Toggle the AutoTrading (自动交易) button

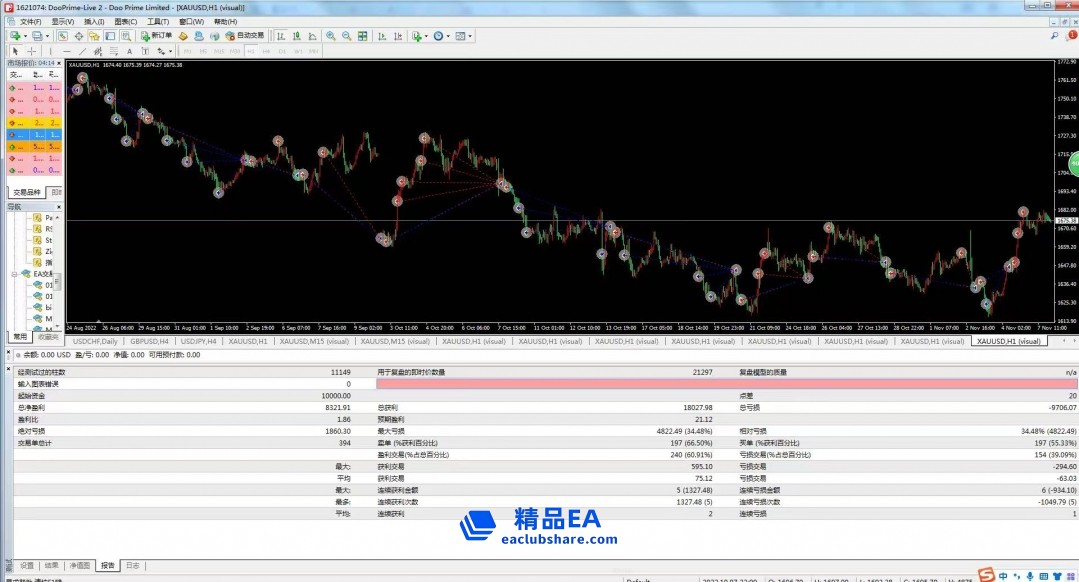coord(245,36)
